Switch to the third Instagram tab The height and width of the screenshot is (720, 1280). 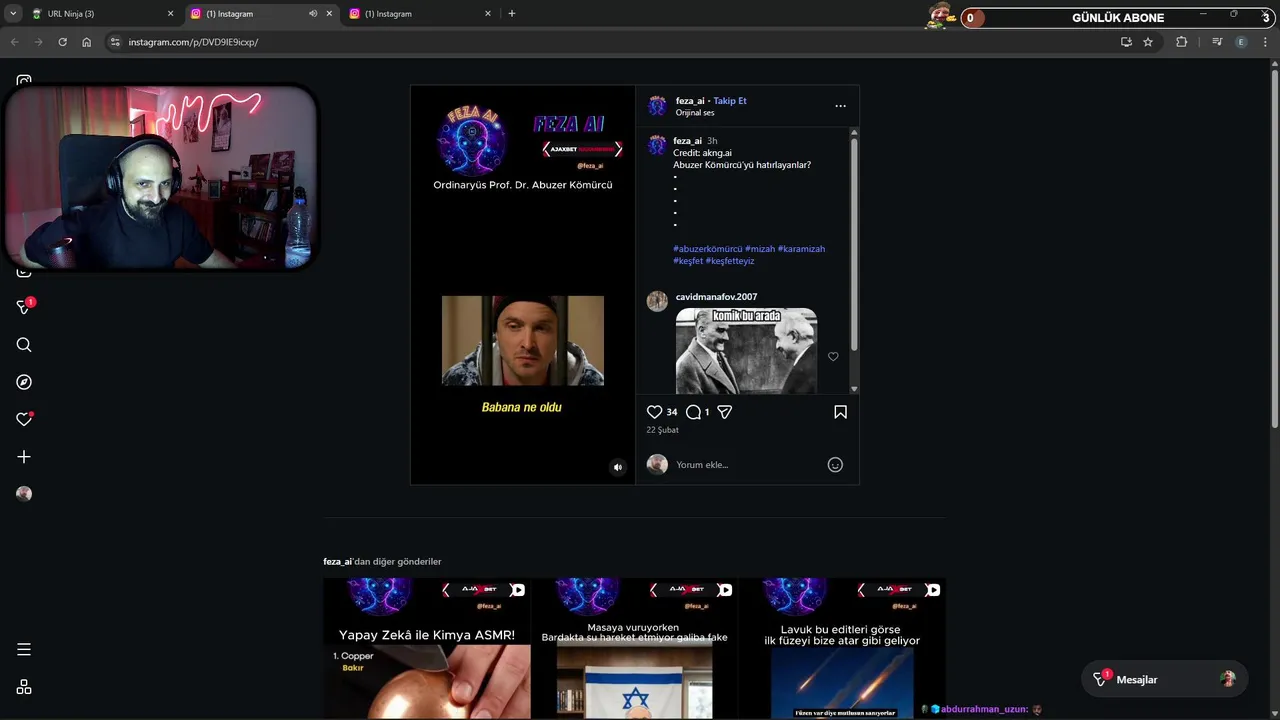[x=421, y=14]
